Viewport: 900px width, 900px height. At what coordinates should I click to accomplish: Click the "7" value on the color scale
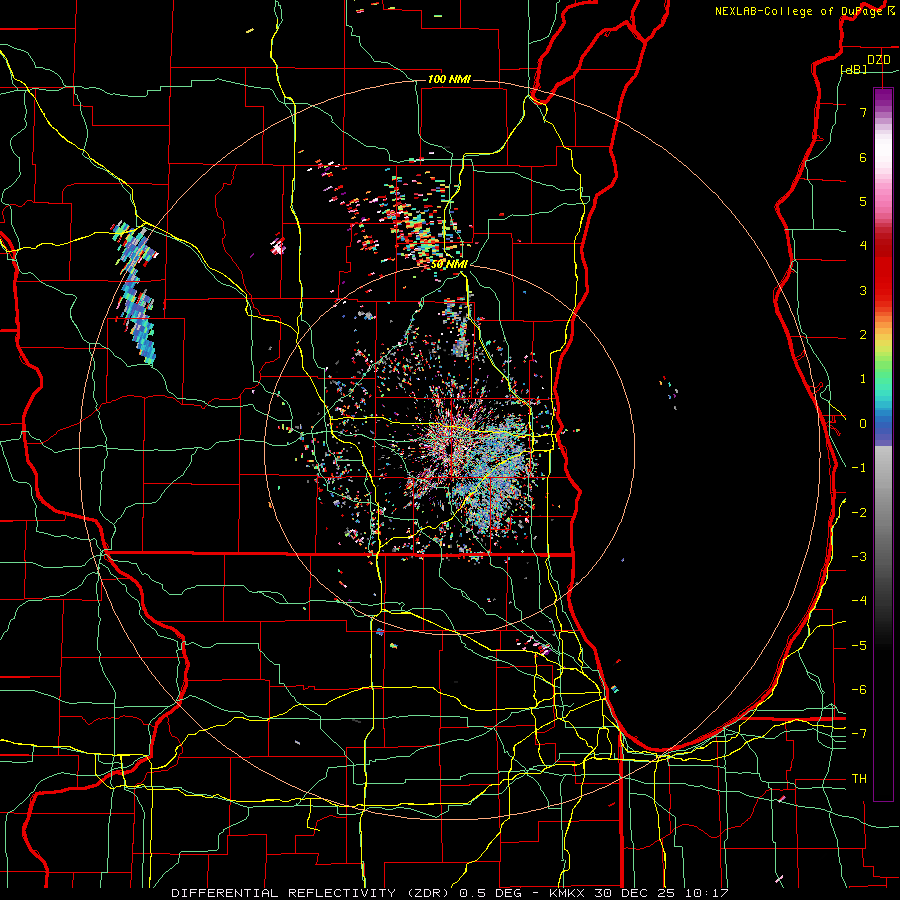(863, 112)
